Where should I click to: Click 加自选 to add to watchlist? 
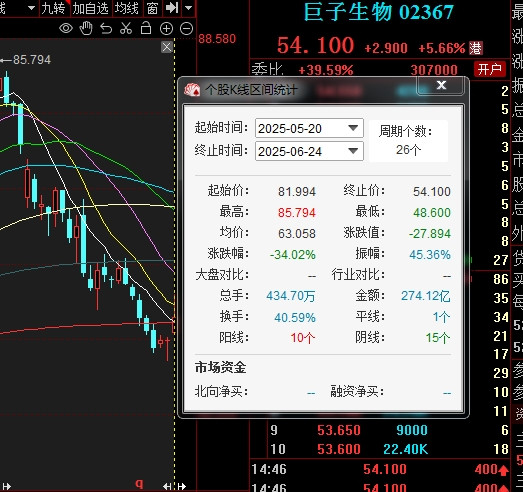click(x=91, y=8)
